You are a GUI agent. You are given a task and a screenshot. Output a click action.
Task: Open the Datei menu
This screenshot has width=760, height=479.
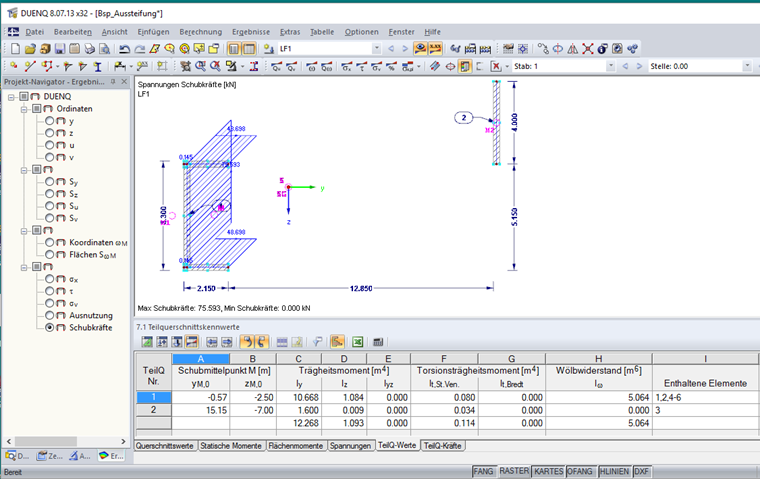click(34, 32)
